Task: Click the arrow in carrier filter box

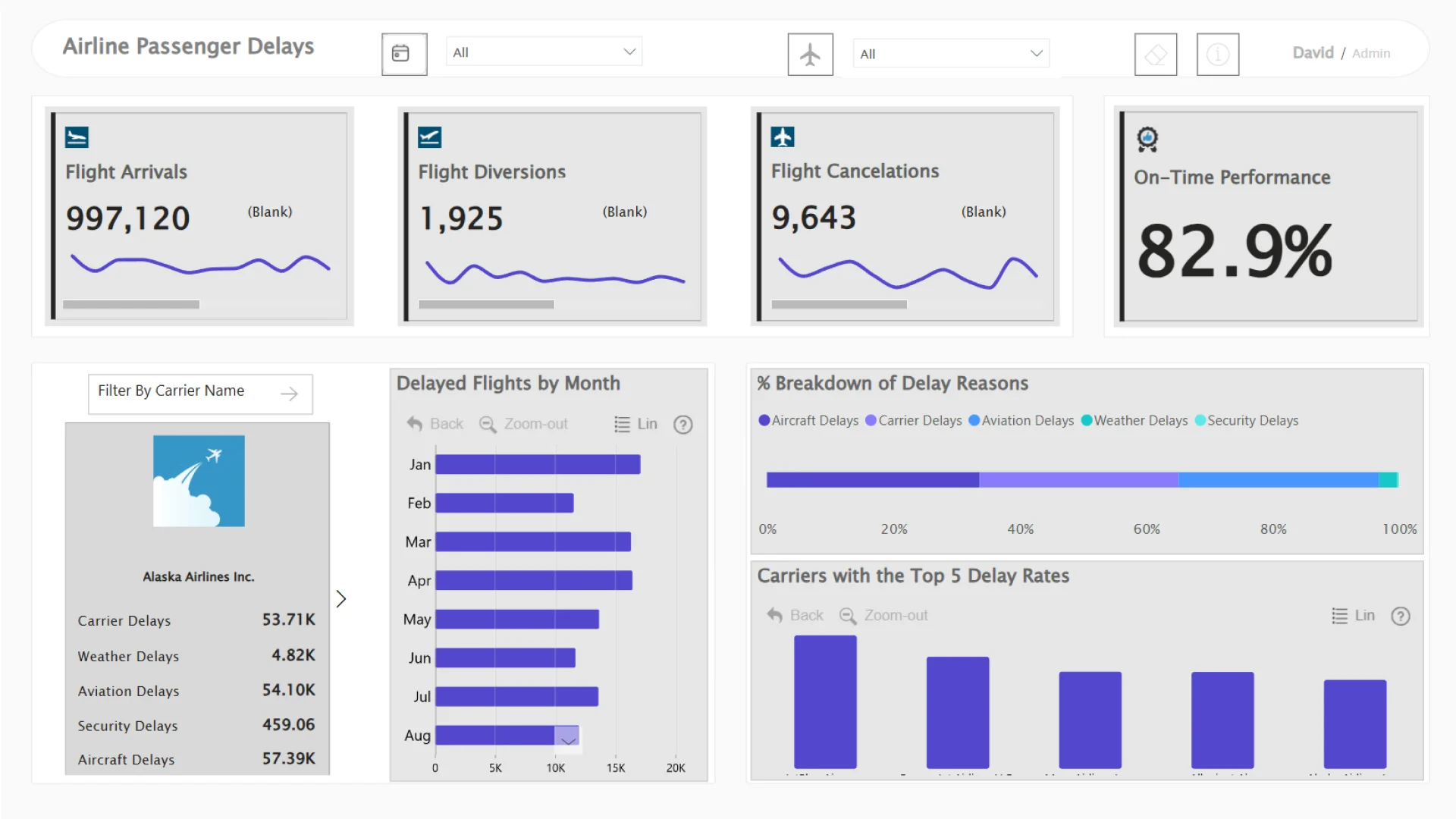Action: click(x=289, y=394)
